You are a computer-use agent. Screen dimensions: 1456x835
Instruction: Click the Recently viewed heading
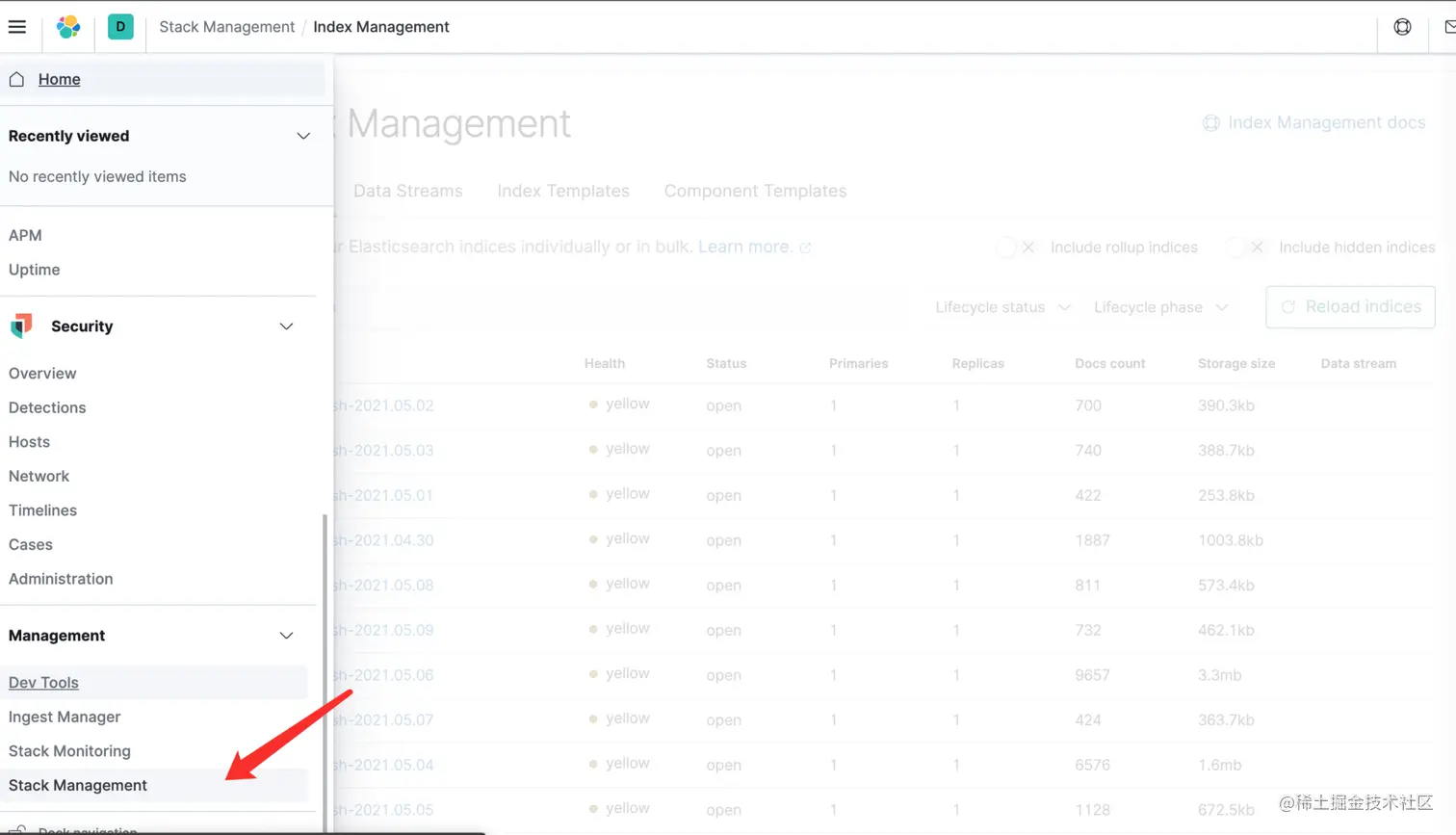(x=68, y=136)
